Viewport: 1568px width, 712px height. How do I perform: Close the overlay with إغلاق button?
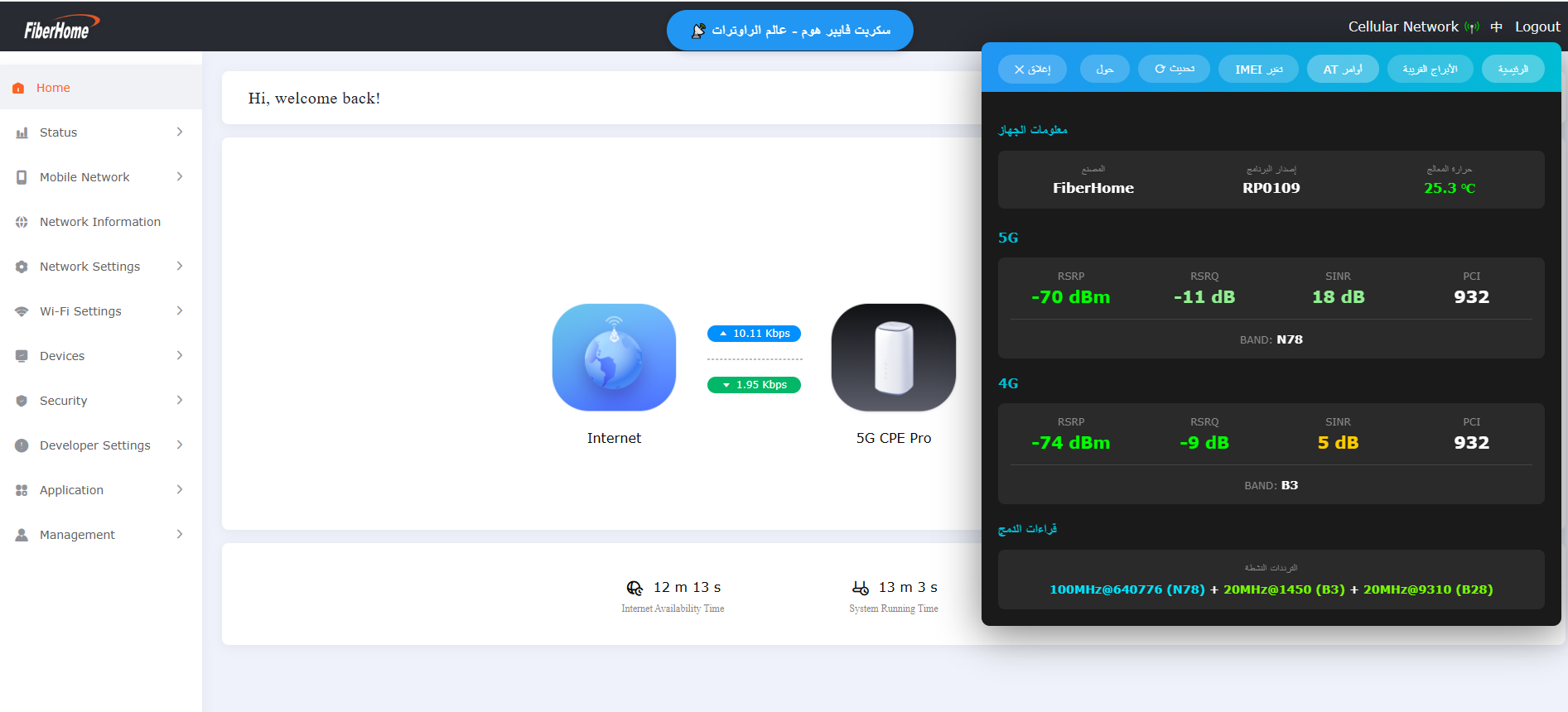click(1032, 70)
